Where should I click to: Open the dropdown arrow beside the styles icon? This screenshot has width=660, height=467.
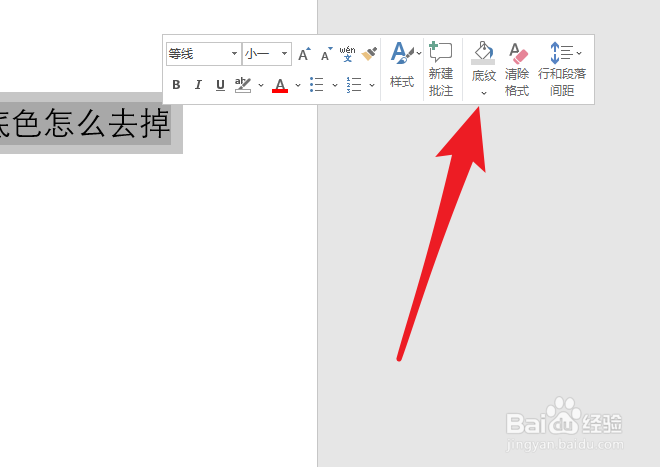(418, 53)
